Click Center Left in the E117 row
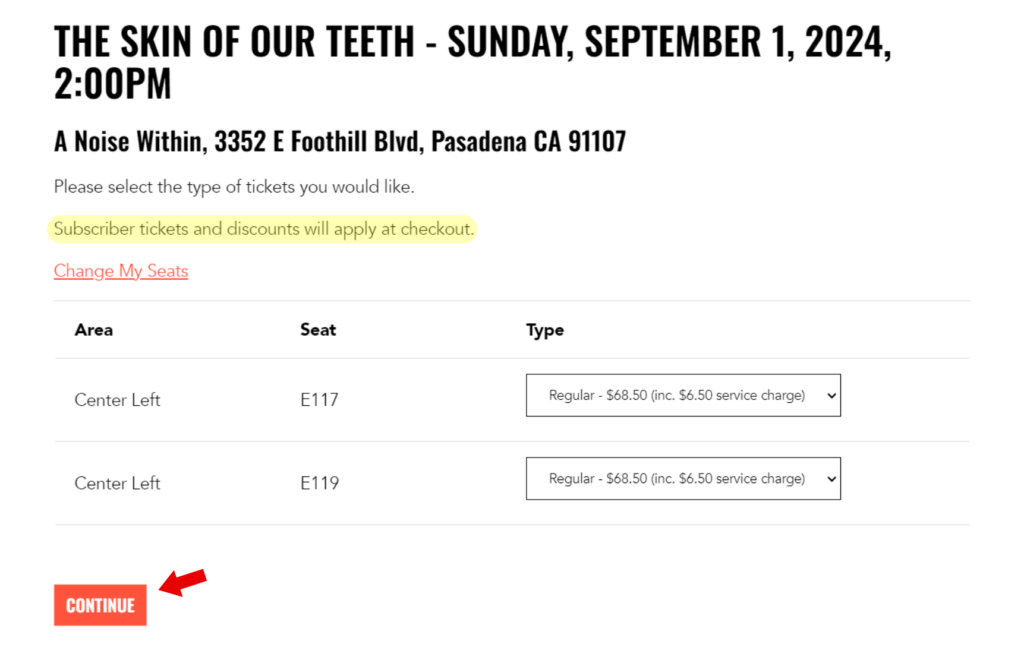Image resolution: width=1024 pixels, height=647 pixels. click(x=117, y=400)
